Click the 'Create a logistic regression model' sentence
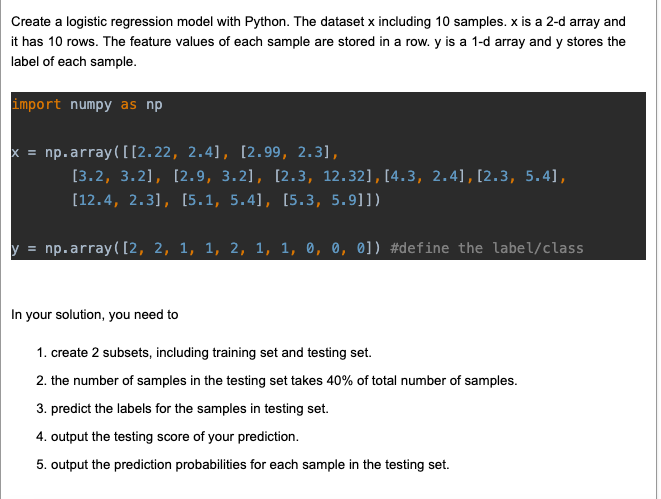This screenshot has width=661, height=499. coord(150,21)
